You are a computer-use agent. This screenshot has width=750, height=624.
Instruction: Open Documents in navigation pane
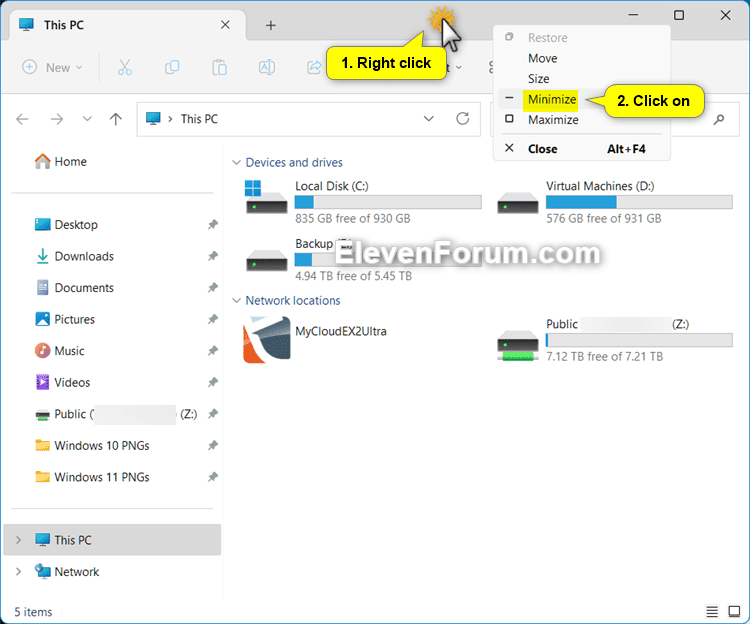click(x=75, y=287)
